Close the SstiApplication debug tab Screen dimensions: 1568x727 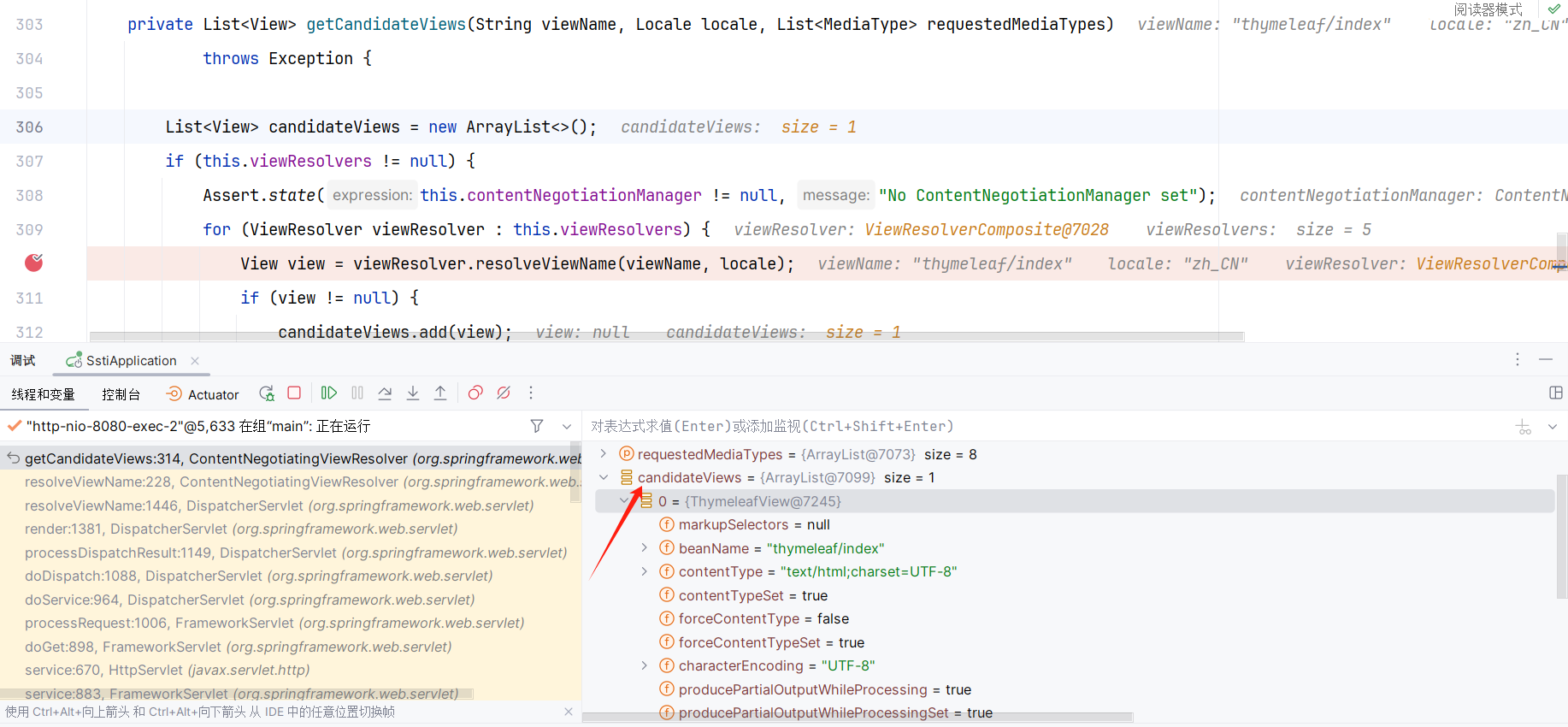coord(195,361)
